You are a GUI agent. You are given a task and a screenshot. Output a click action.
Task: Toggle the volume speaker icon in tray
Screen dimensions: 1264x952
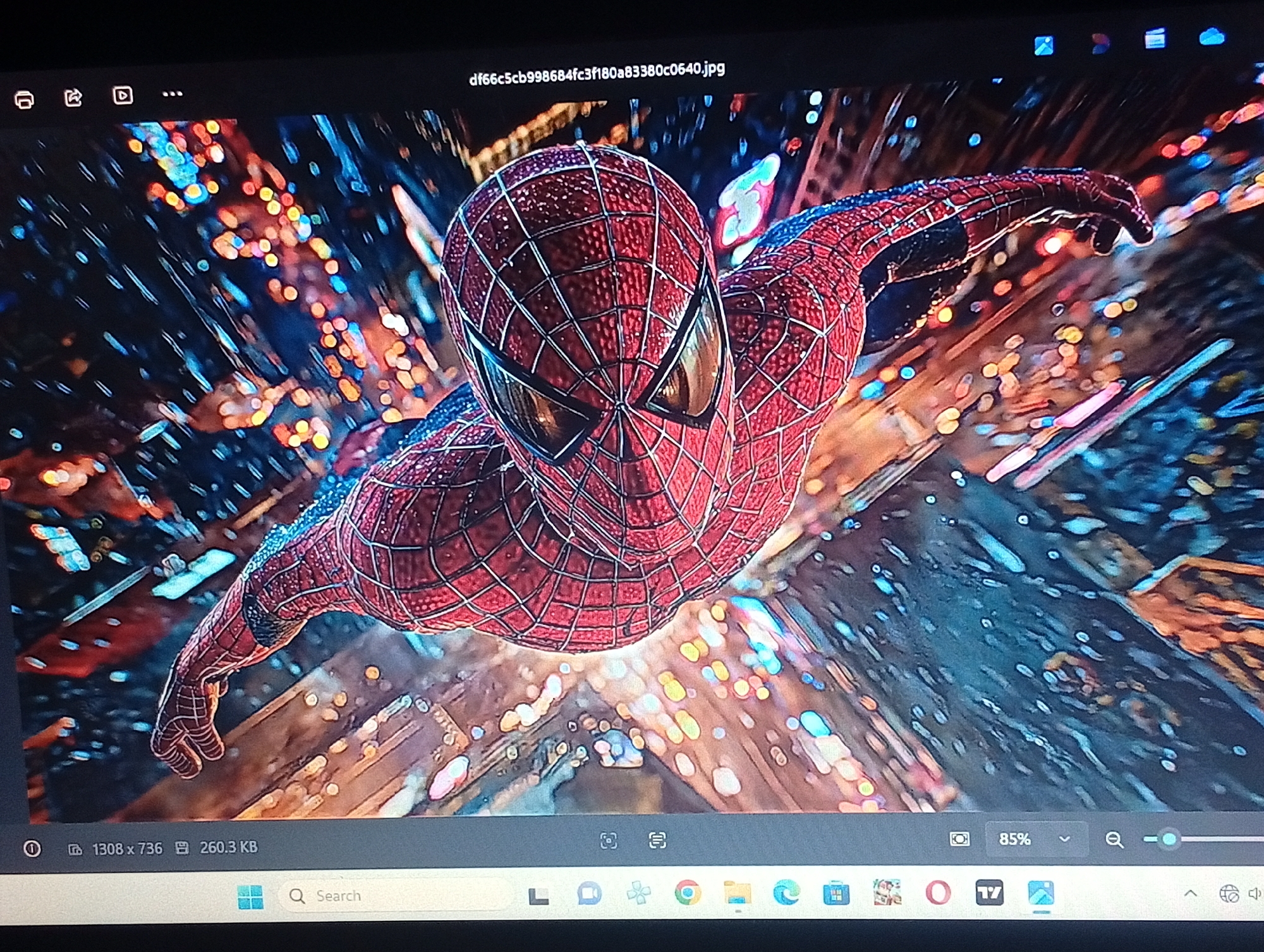(x=1255, y=893)
